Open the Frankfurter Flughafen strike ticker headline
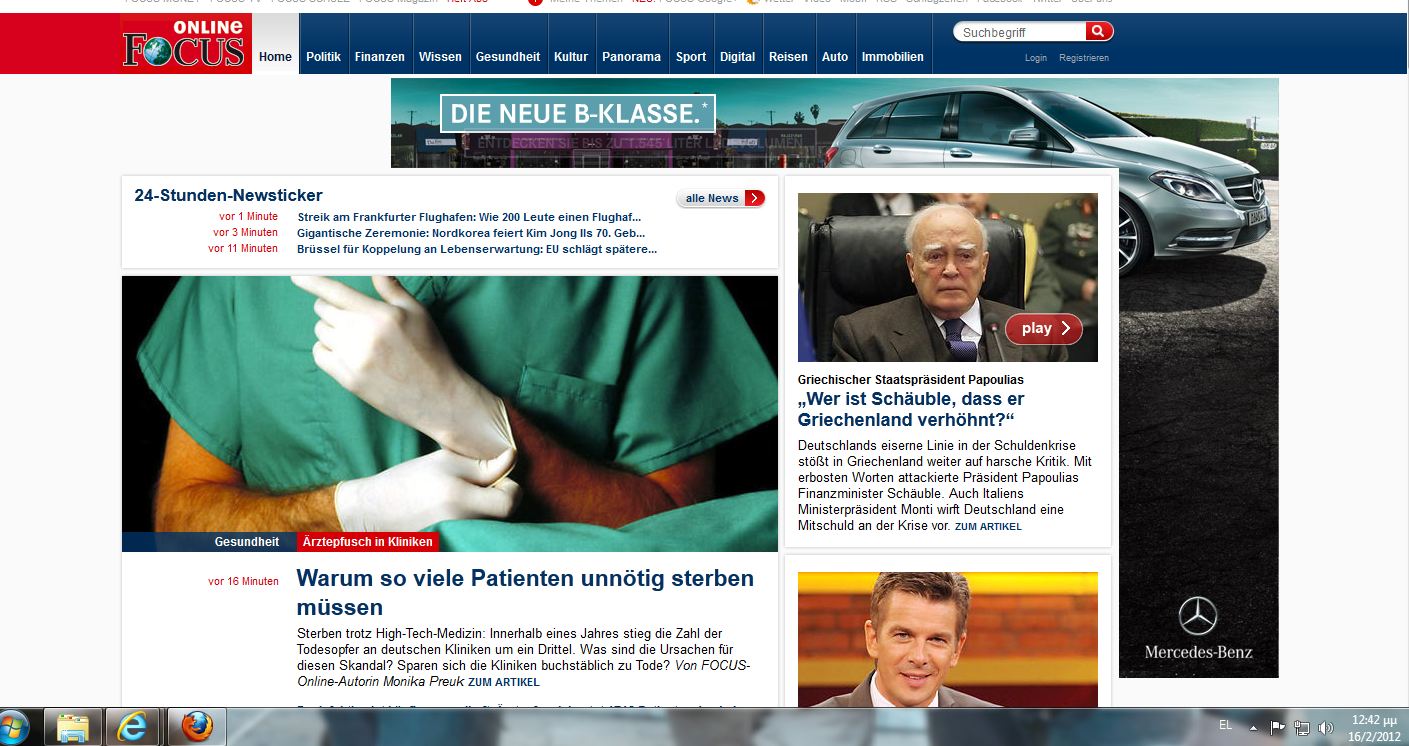1409x746 pixels. point(469,217)
